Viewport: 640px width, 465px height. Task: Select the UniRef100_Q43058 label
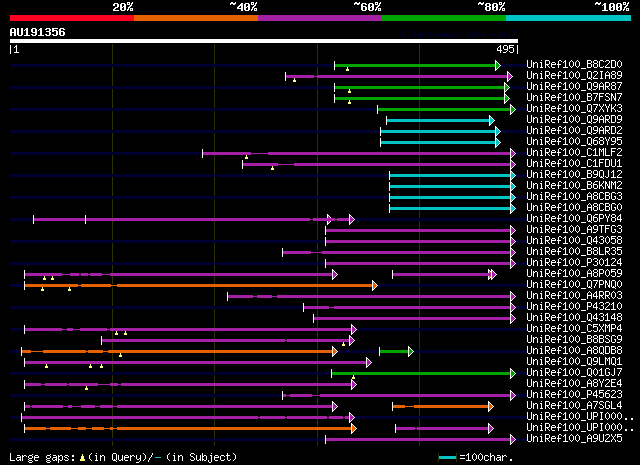[574, 240]
